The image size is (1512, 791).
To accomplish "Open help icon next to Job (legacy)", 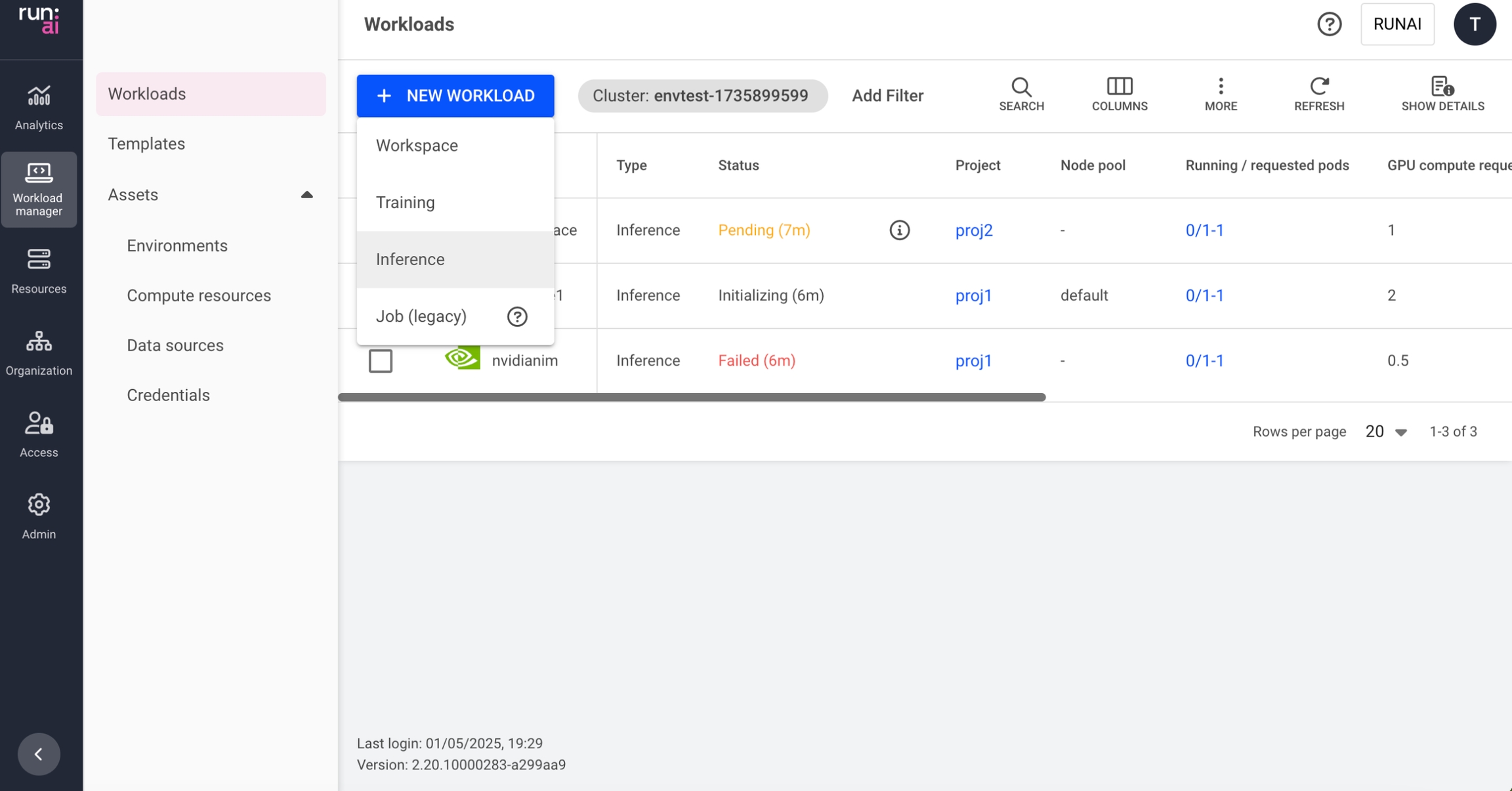I will click(517, 317).
